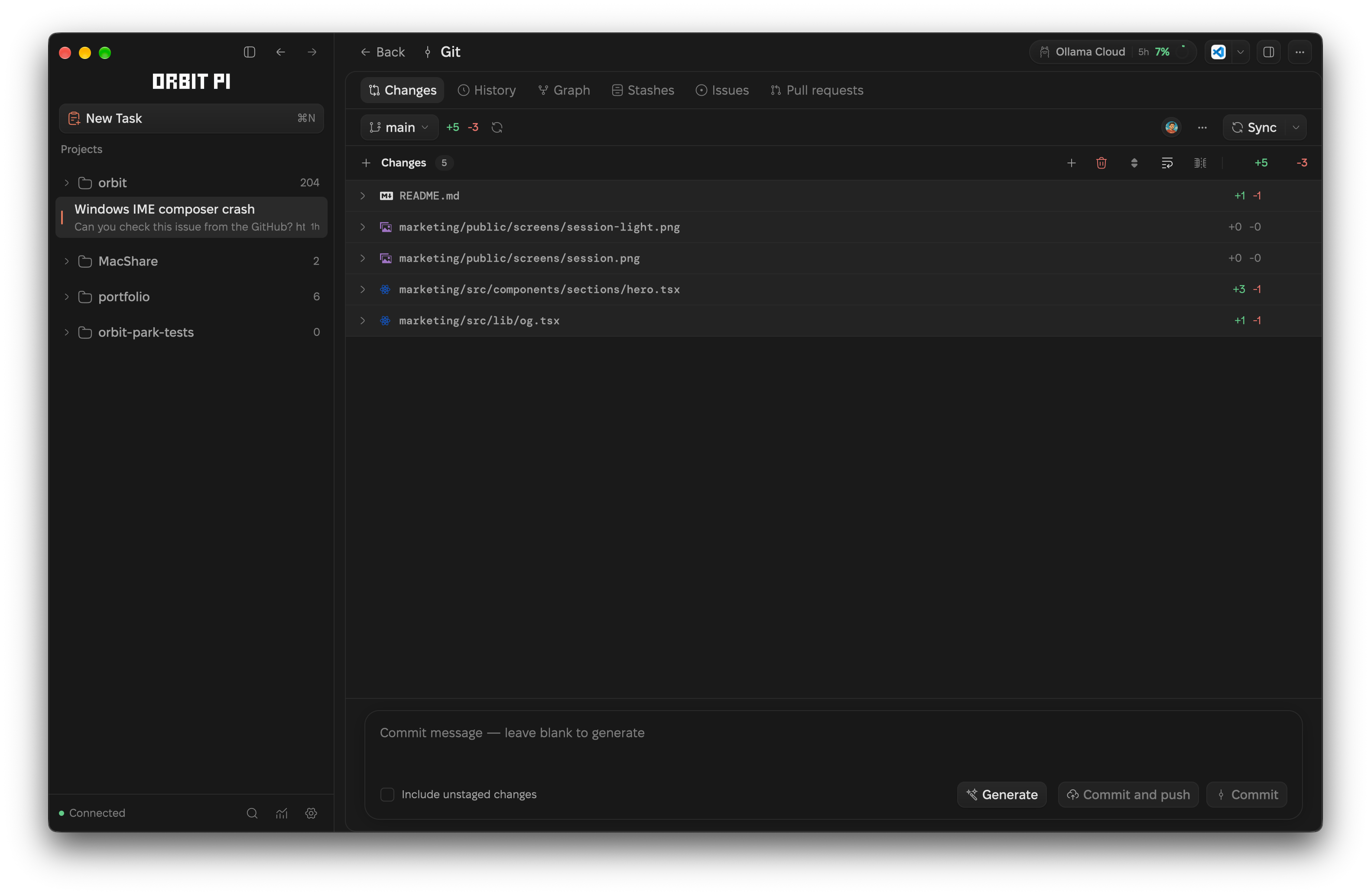Switch to the Stashes tab

[642, 91]
